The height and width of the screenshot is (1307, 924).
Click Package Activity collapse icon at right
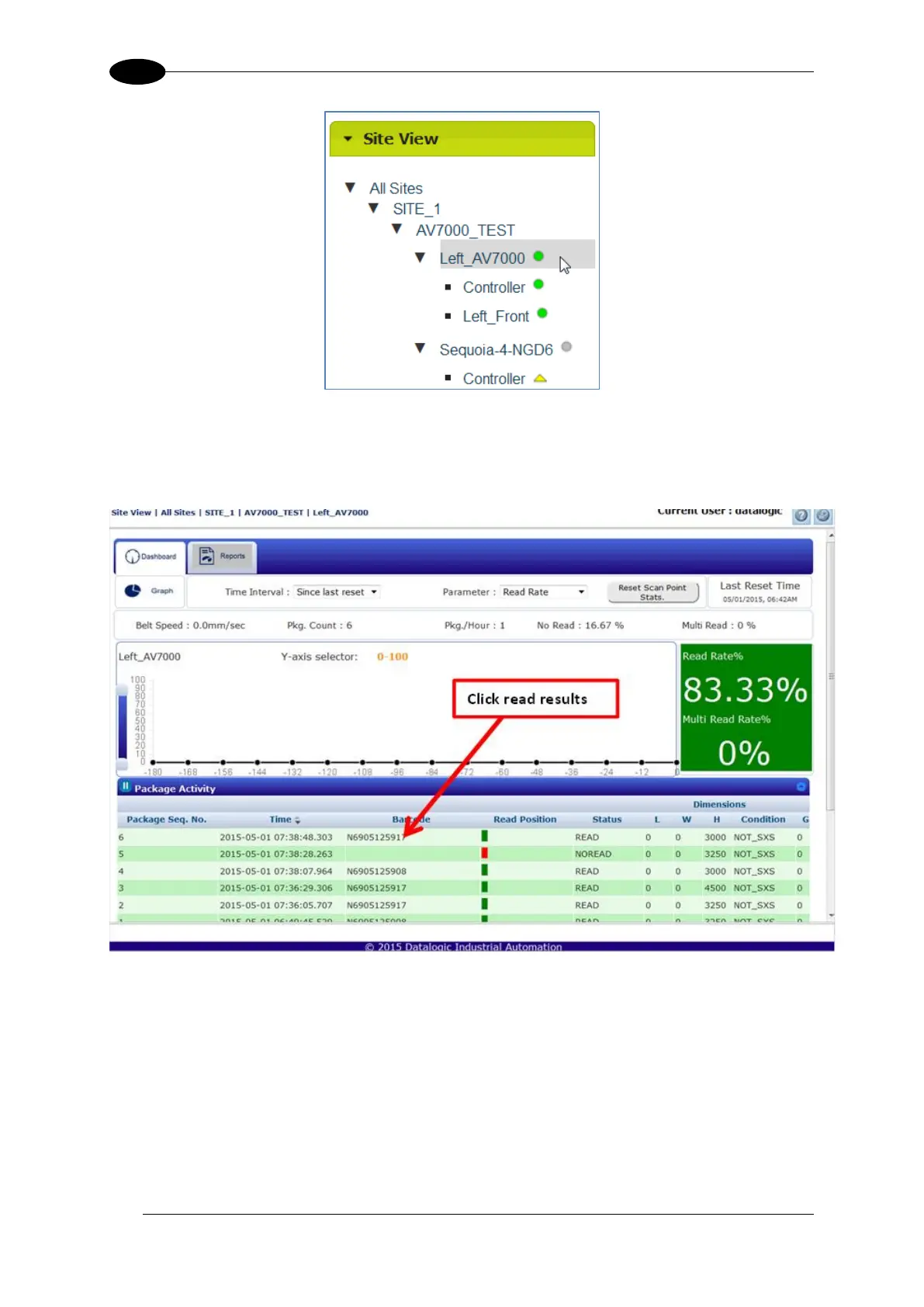point(801,787)
